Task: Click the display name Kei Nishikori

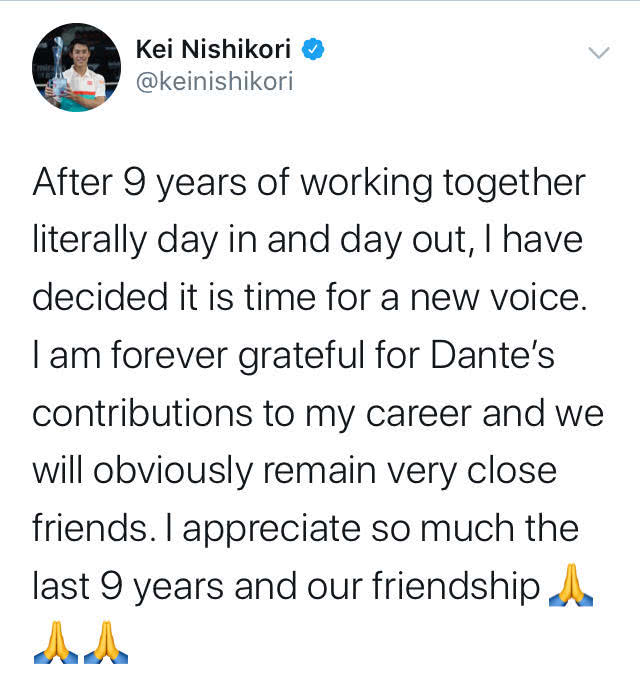Action: (213, 49)
